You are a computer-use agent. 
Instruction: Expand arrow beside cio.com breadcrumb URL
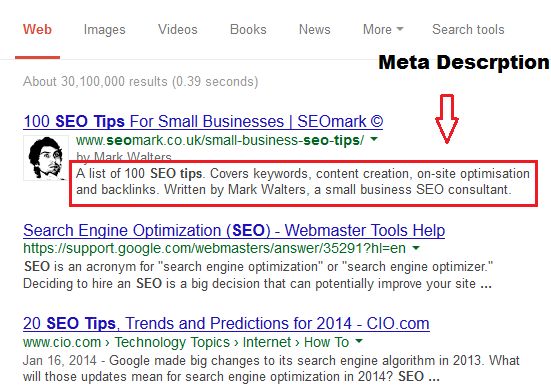[x=359, y=341]
